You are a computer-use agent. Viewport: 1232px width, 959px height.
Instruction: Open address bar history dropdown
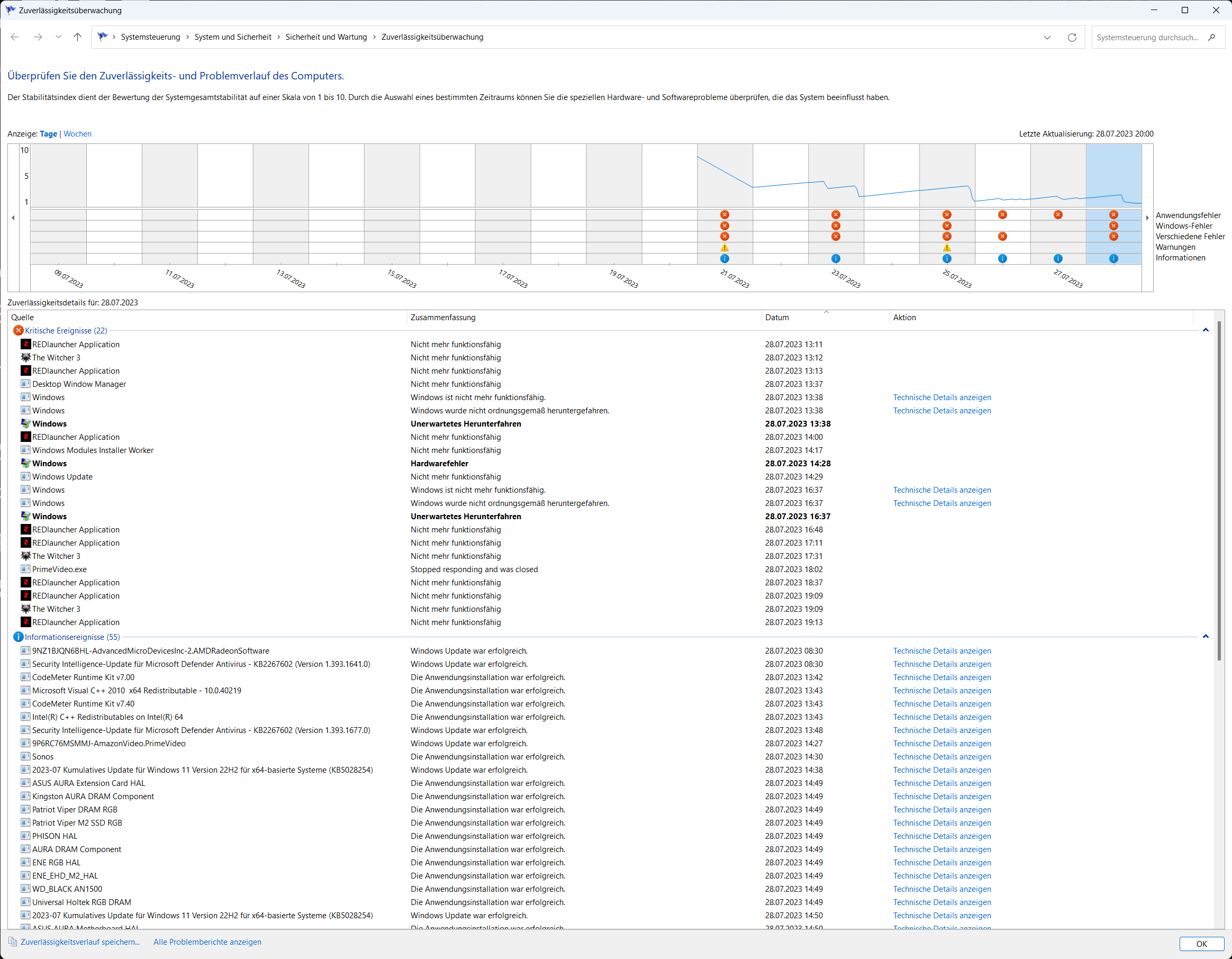tap(1047, 37)
